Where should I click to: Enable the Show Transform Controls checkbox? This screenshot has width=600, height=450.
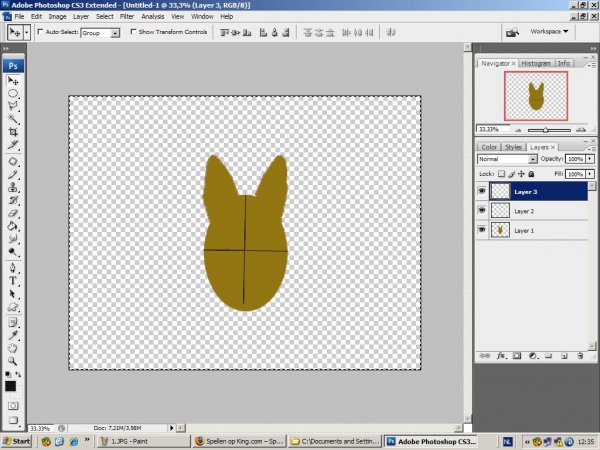click(133, 32)
